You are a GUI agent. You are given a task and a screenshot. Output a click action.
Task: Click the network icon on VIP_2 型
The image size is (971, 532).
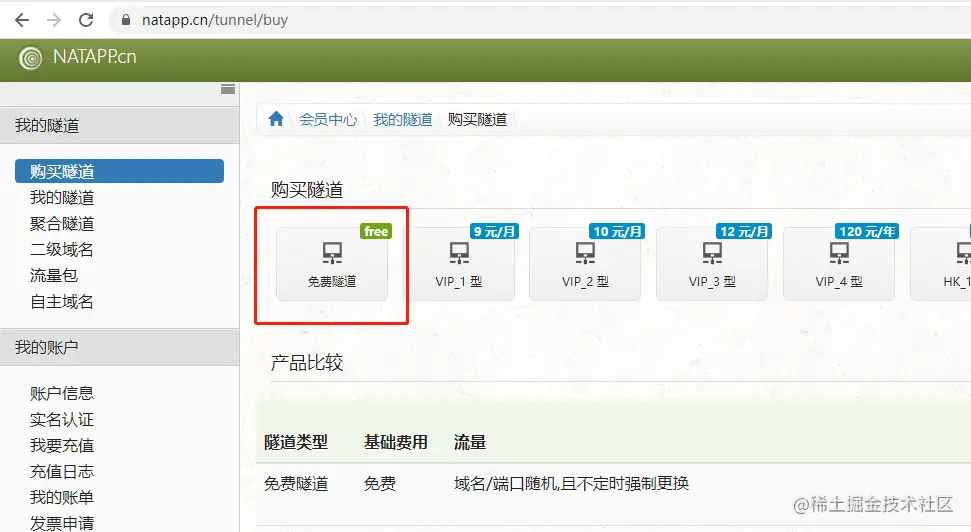pos(585,253)
